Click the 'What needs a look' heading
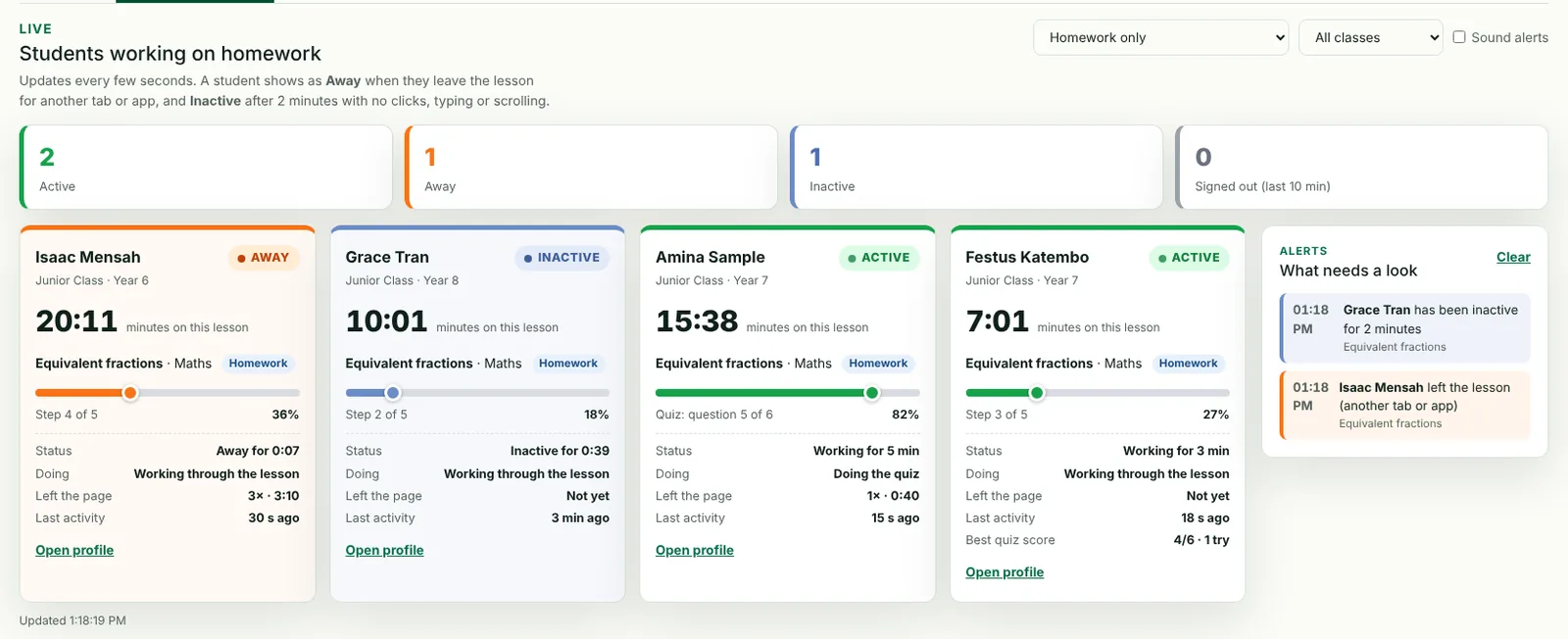This screenshot has height=639, width=1568. point(1348,270)
